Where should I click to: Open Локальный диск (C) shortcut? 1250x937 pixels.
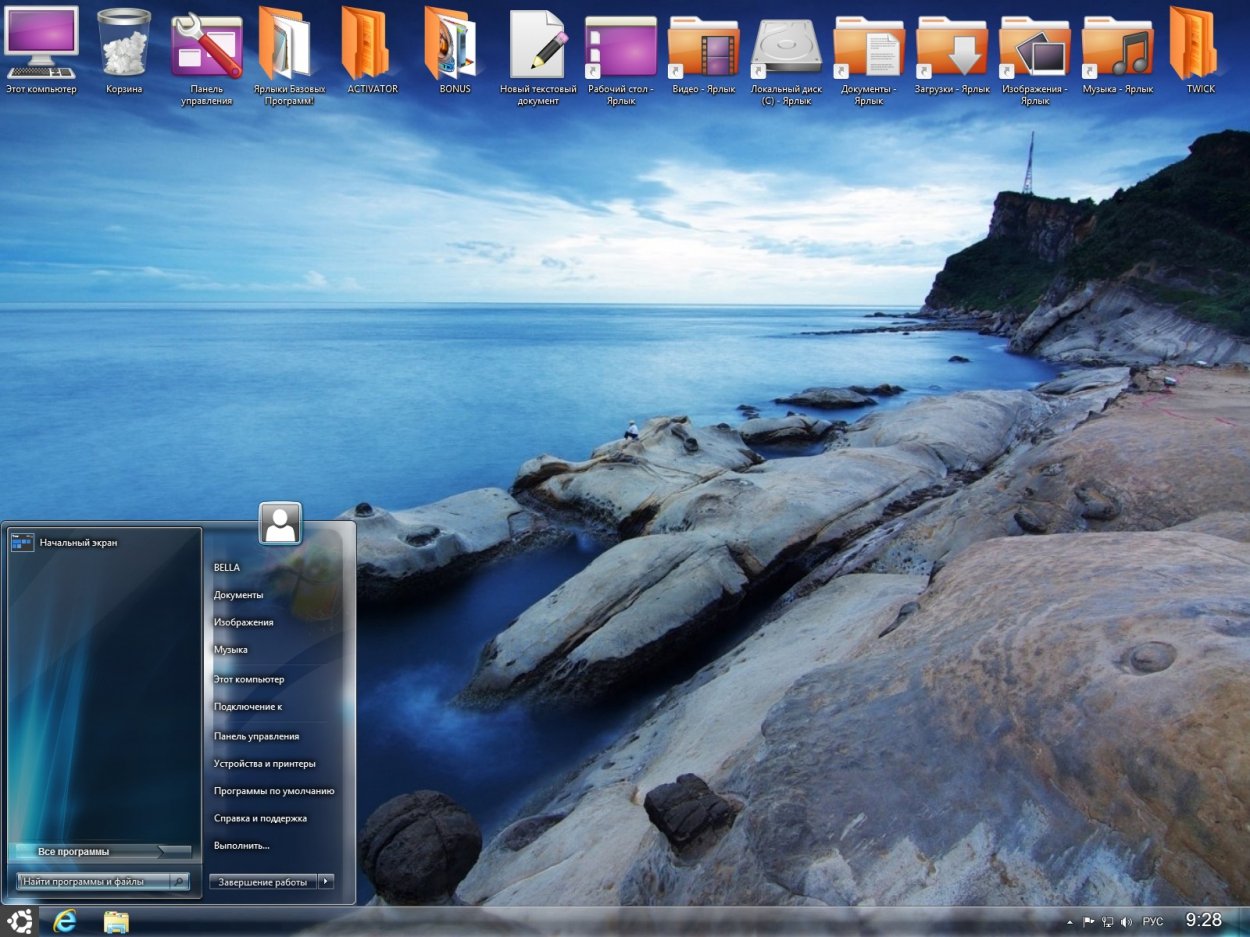tap(786, 44)
